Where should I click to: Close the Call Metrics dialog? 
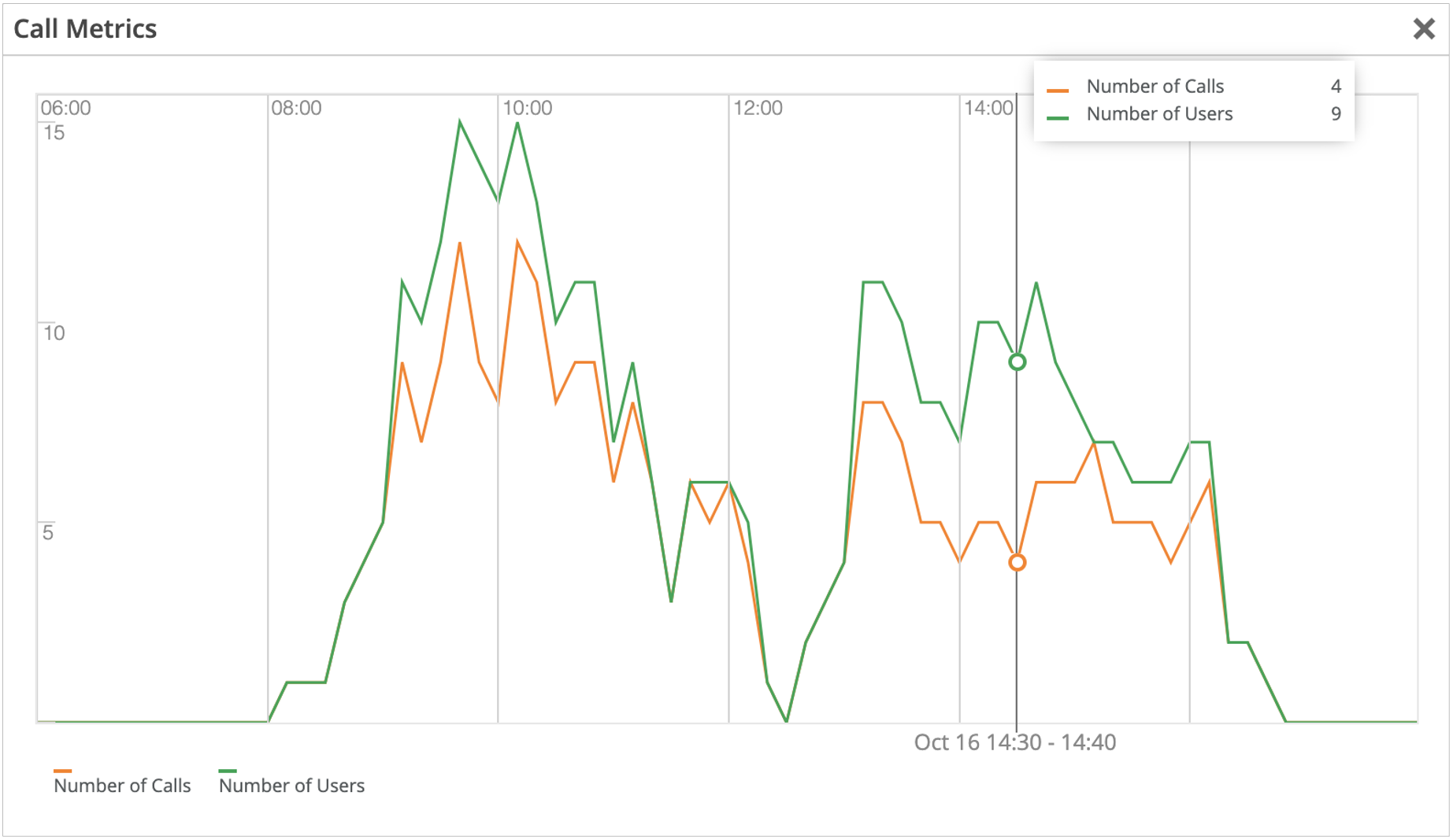[x=1423, y=29]
